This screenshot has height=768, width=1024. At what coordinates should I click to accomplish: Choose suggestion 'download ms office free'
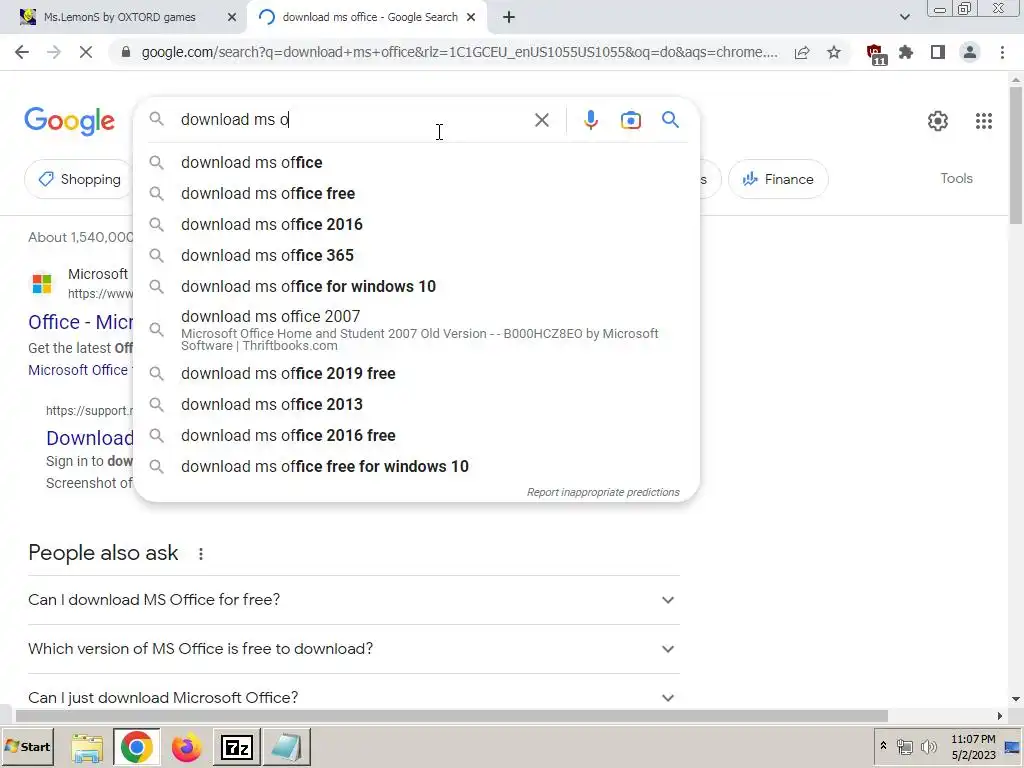coord(416,193)
